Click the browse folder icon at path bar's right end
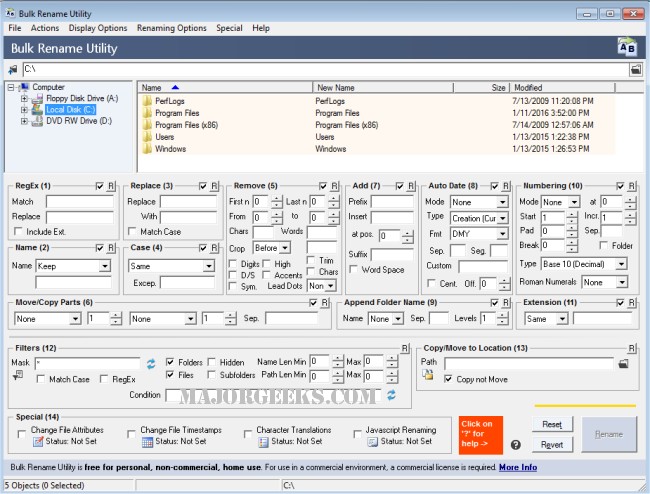 [635, 70]
